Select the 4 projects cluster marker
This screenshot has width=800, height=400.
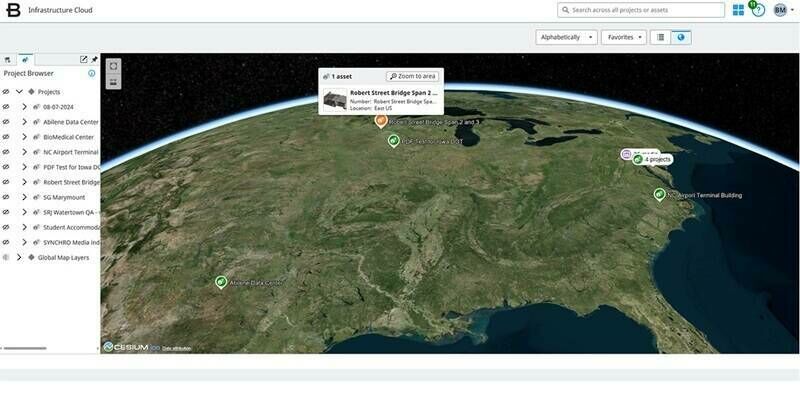[653, 160]
